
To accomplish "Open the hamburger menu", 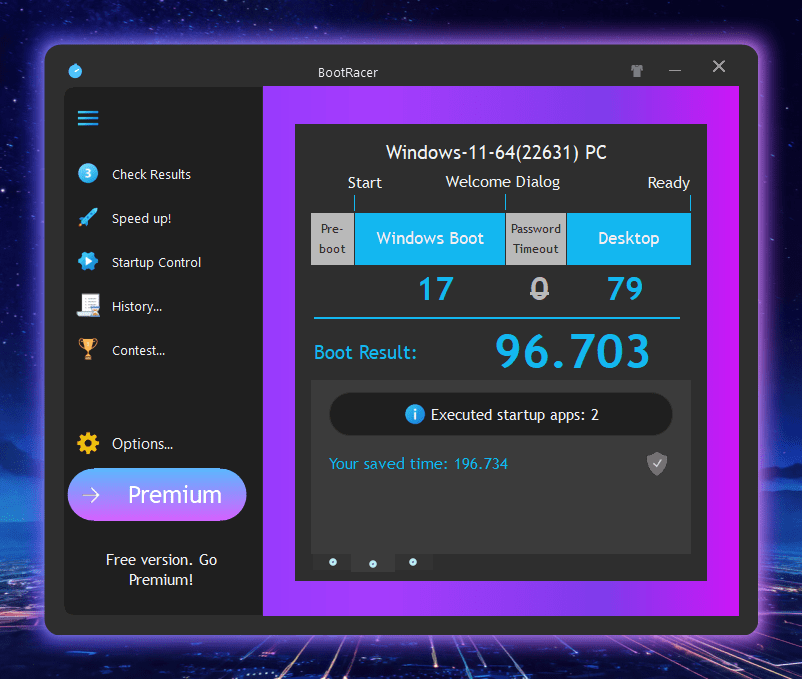I will click(x=88, y=118).
